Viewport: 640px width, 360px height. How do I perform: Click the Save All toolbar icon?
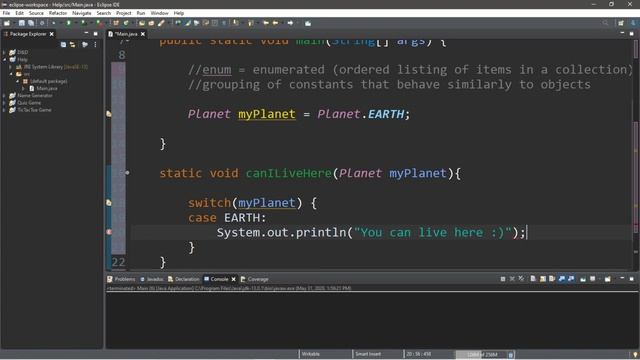(x=31, y=23)
